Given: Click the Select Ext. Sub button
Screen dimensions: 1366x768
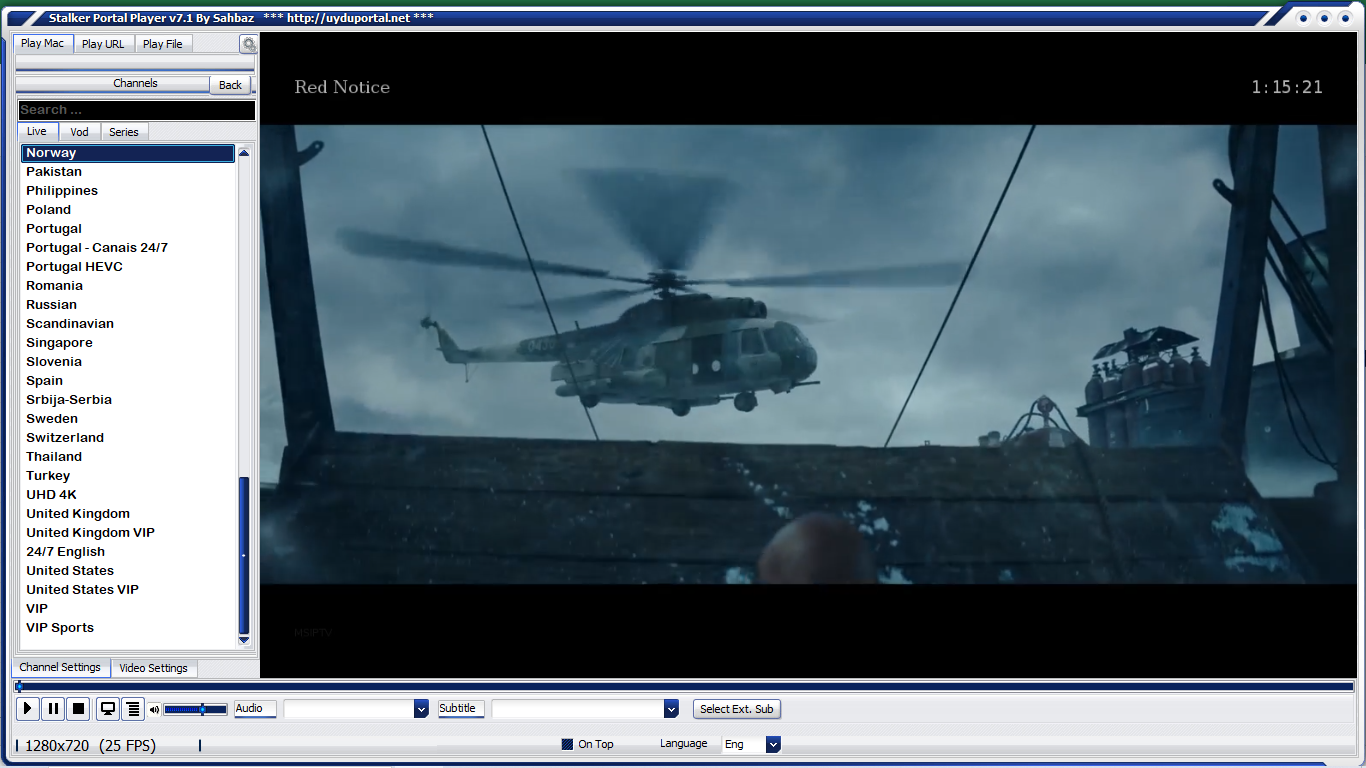Looking at the screenshot, I should [737, 709].
